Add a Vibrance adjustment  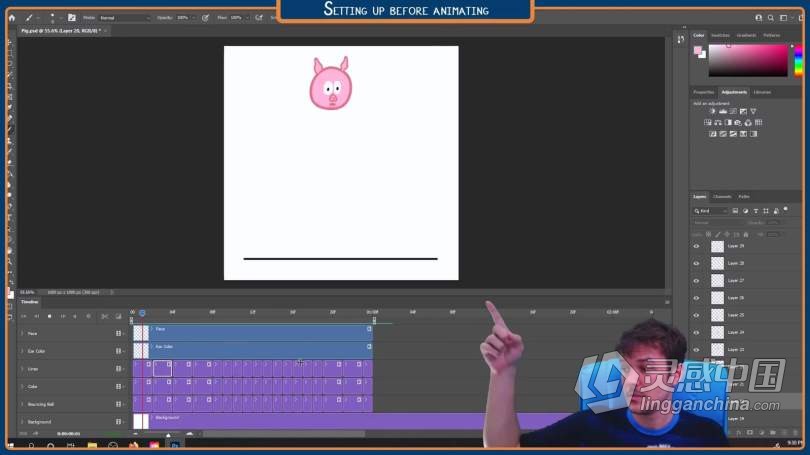coord(753,112)
